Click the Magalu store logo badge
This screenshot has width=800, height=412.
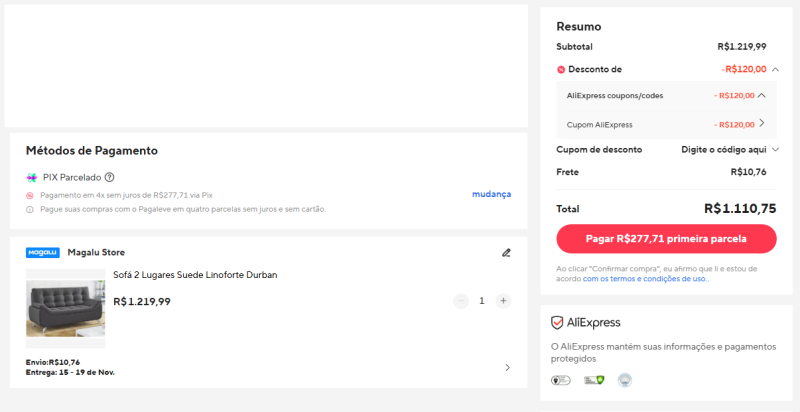point(42,253)
